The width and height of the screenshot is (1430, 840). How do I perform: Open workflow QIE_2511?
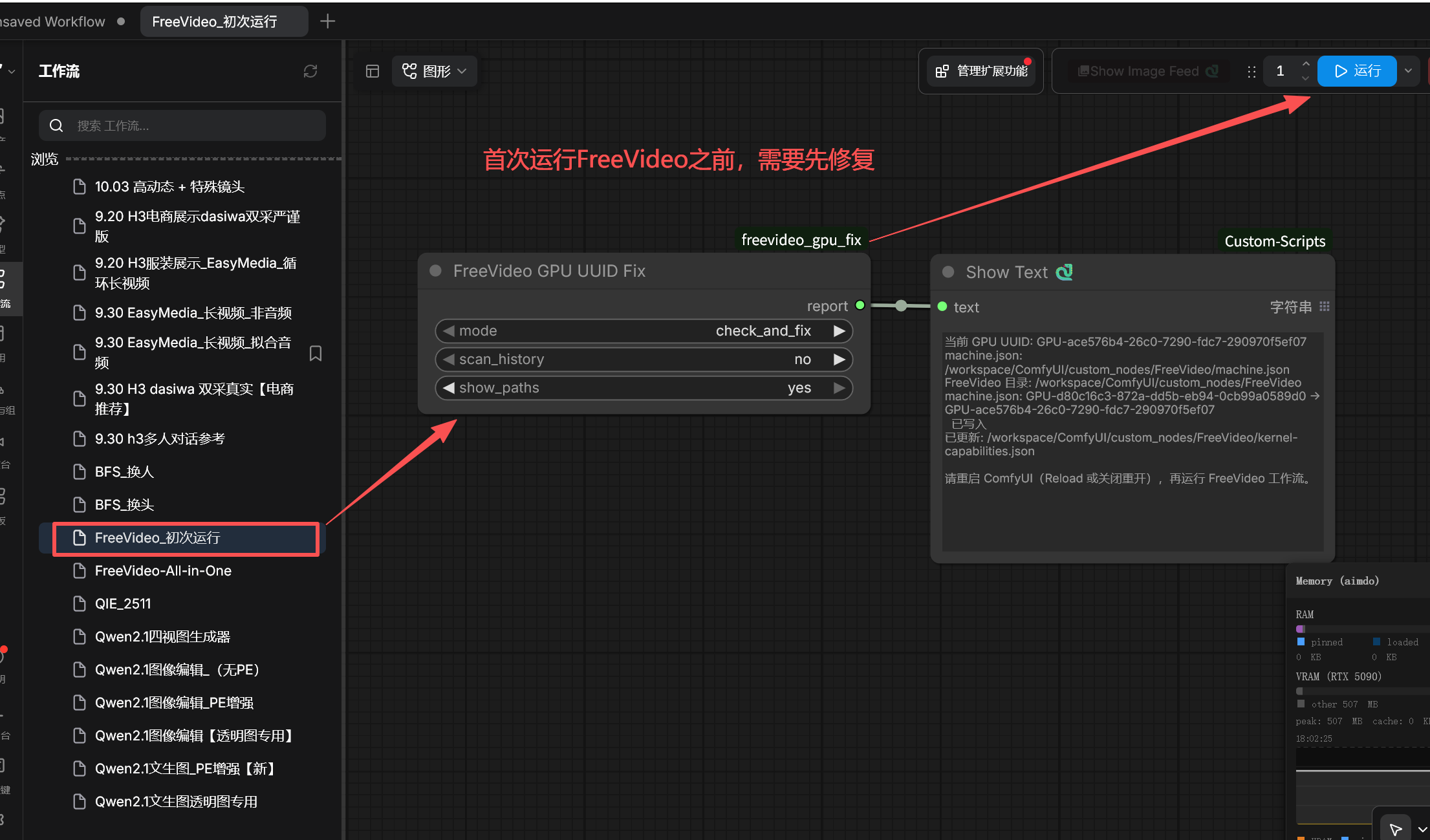tap(182, 604)
